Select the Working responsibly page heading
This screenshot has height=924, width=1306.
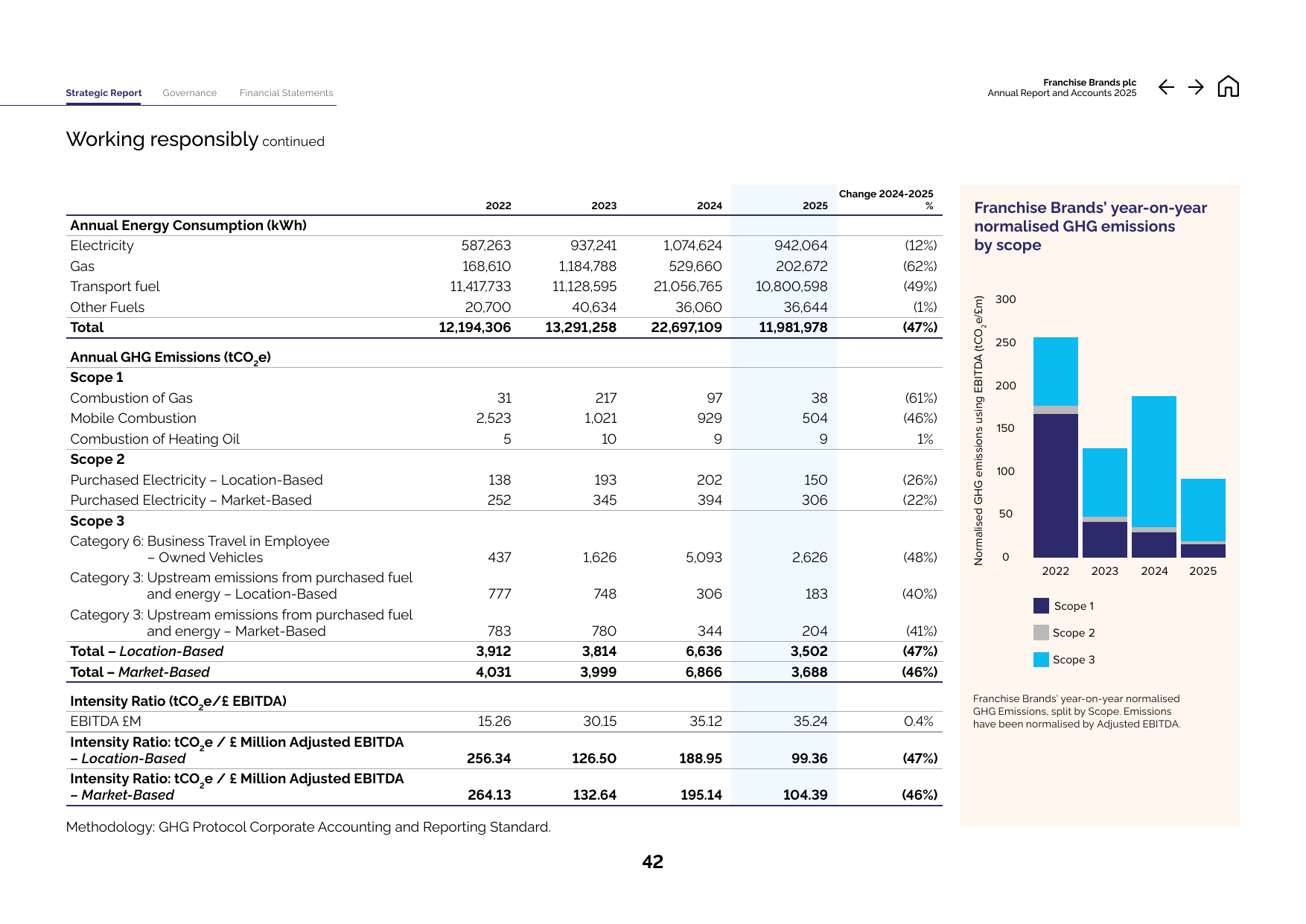pyautogui.click(x=195, y=139)
